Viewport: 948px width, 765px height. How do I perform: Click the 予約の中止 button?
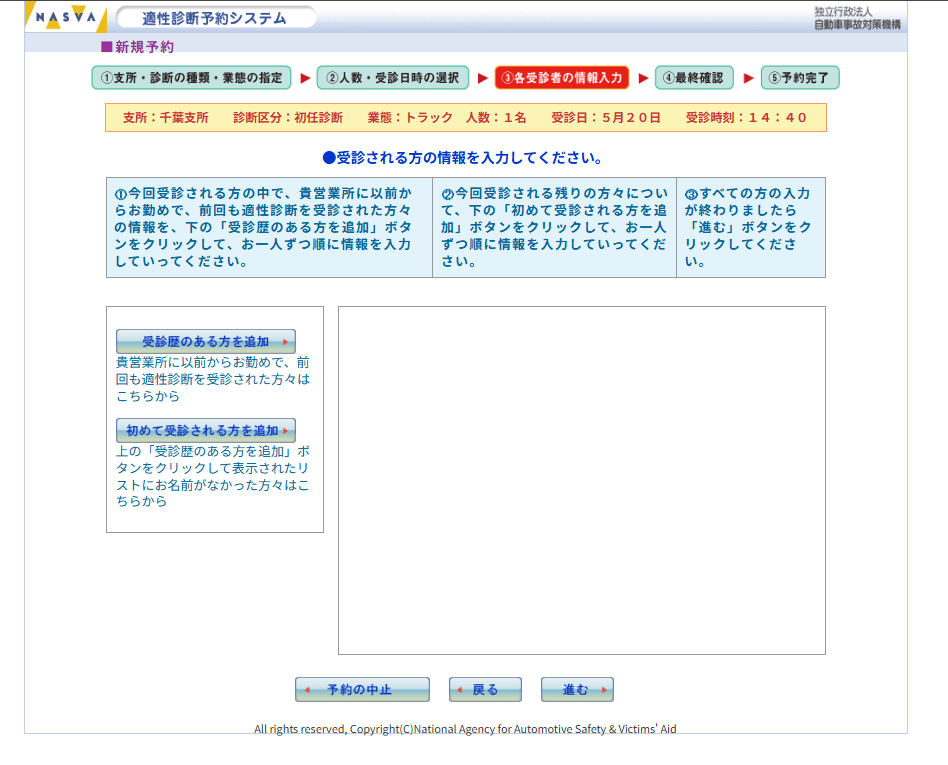click(x=362, y=689)
